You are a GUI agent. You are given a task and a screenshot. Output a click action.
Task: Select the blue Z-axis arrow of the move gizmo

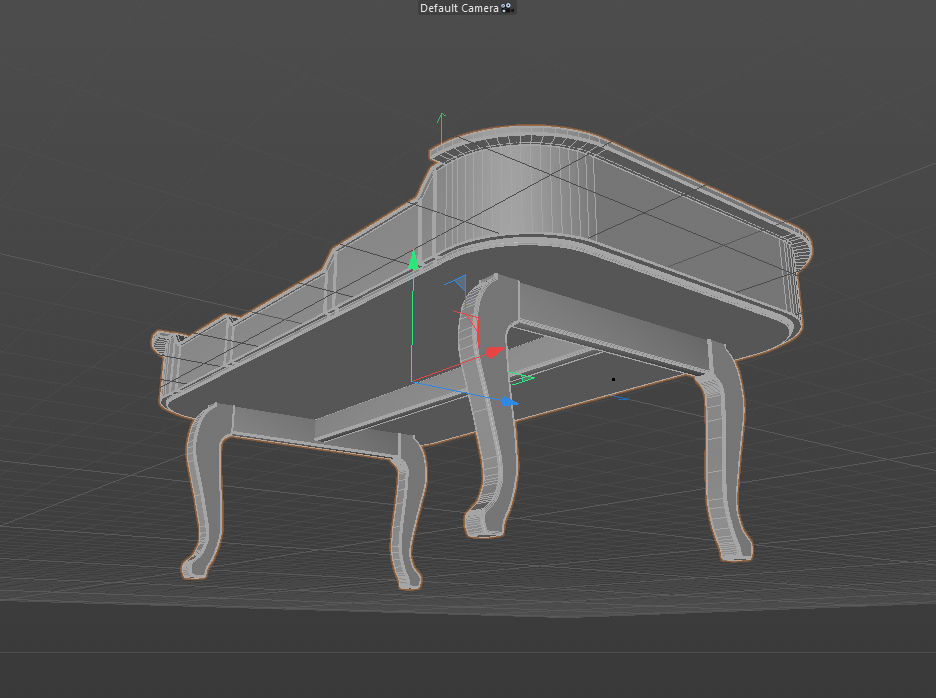tap(509, 401)
